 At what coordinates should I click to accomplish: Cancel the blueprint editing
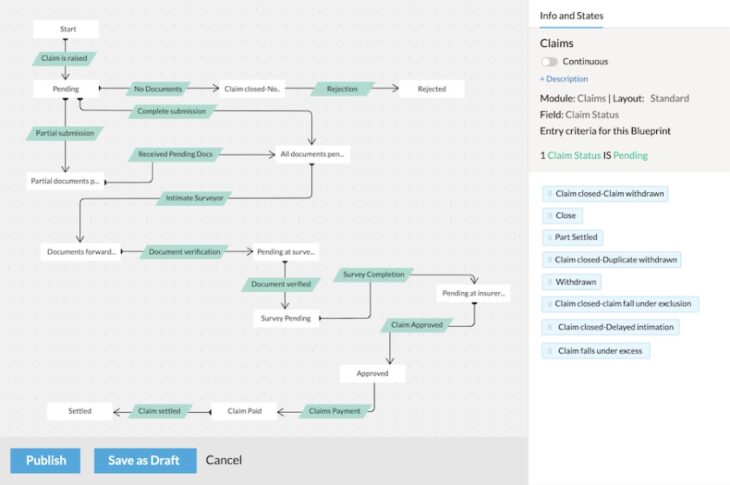224,460
